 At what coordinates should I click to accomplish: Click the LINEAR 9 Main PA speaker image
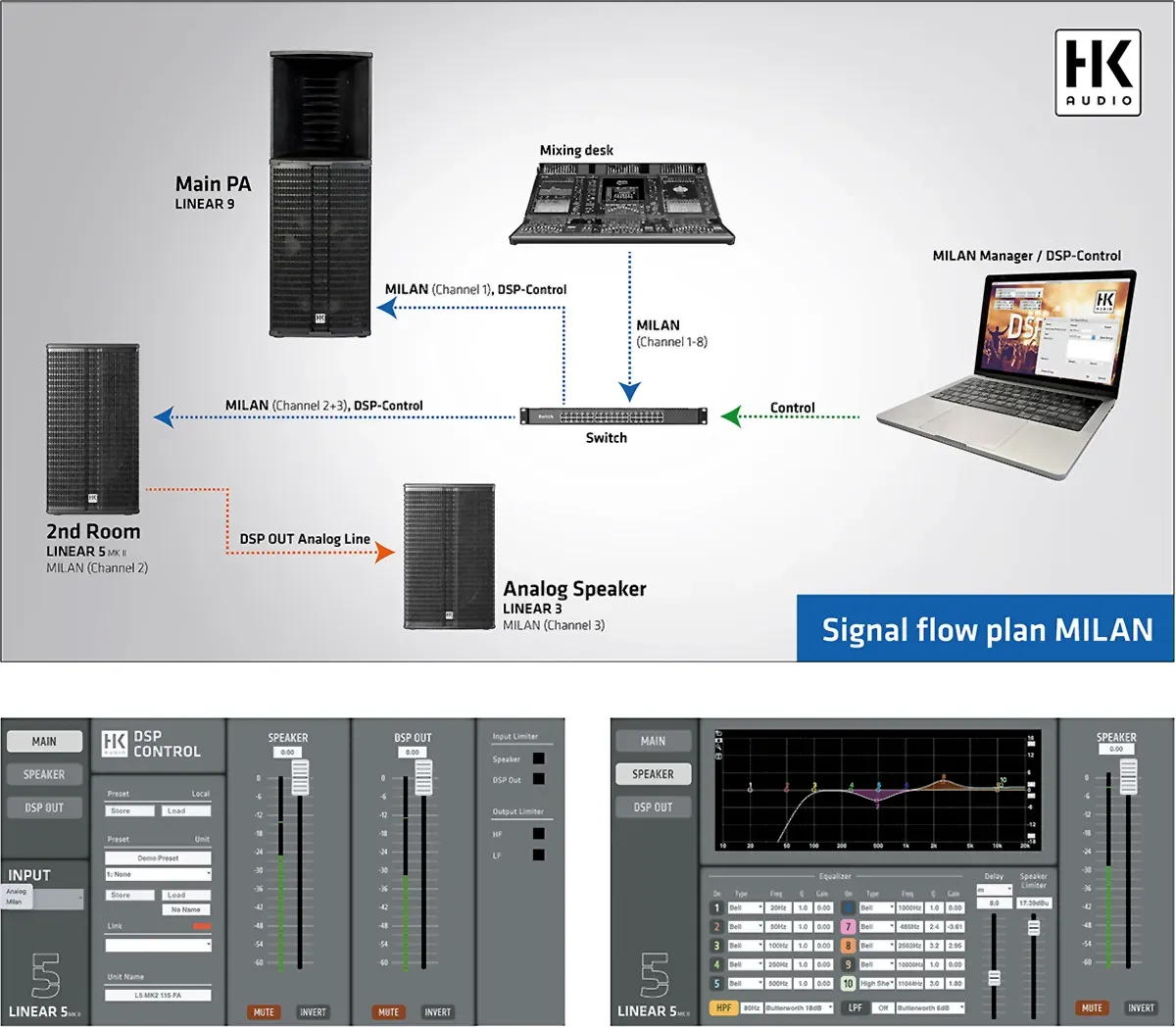320,195
